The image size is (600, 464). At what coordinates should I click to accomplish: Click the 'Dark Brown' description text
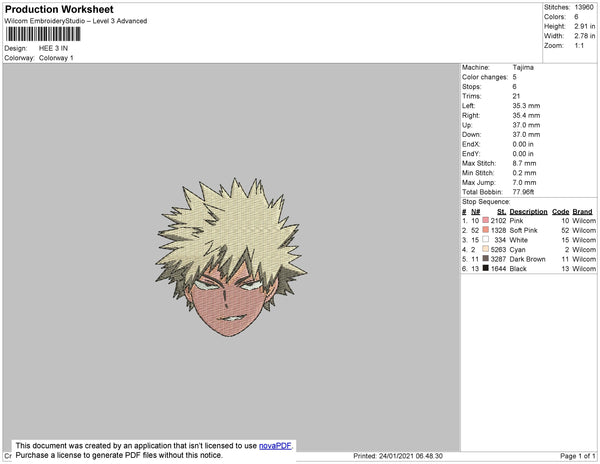[x=527, y=259]
